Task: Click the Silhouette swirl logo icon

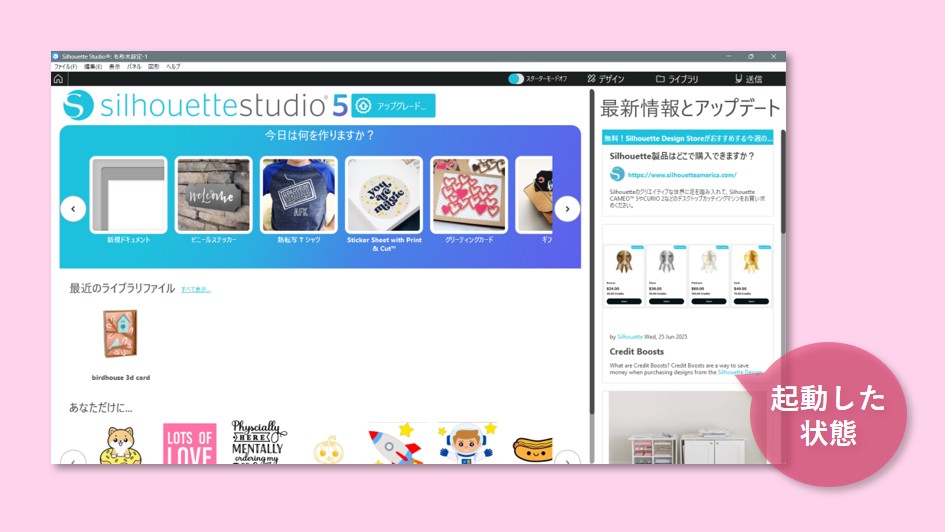Action: pyautogui.click(x=78, y=105)
